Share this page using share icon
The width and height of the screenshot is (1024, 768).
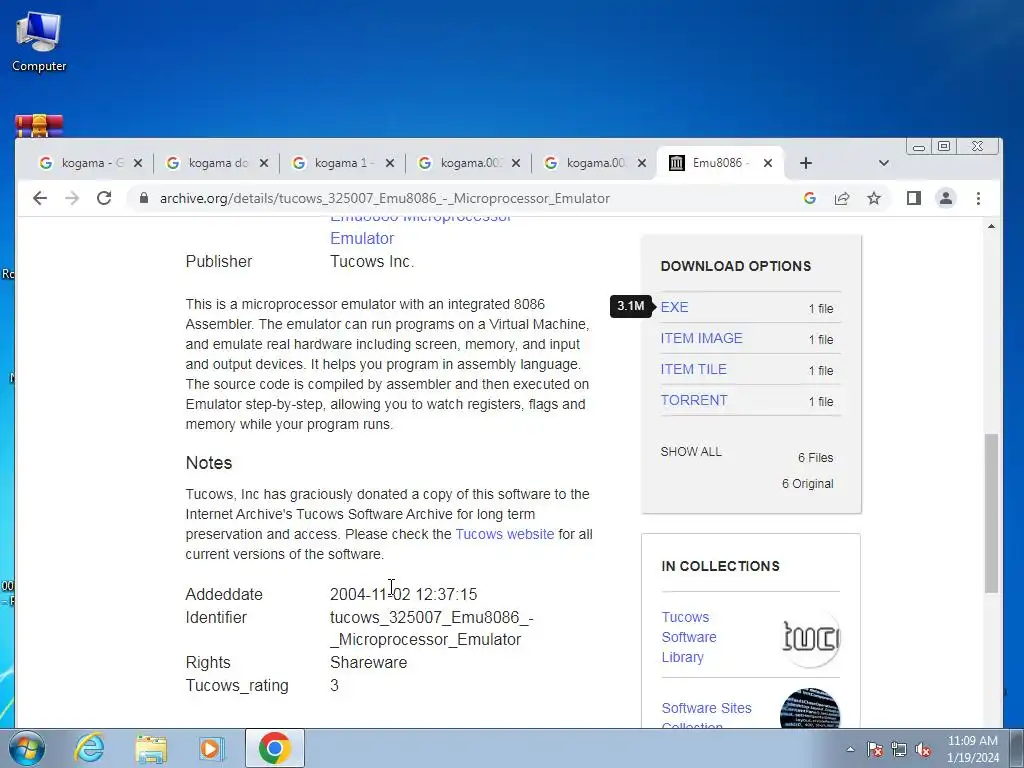coord(842,198)
